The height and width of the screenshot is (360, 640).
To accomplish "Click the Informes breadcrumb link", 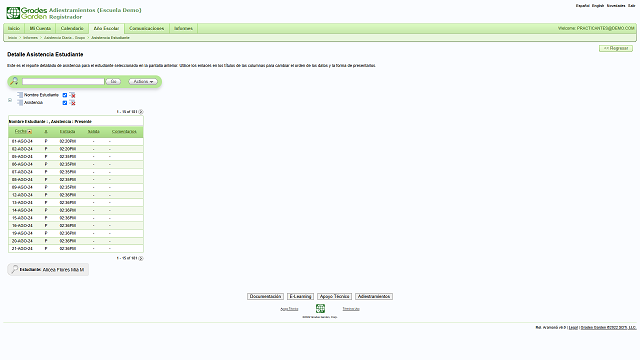I will [x=30, y=38].
